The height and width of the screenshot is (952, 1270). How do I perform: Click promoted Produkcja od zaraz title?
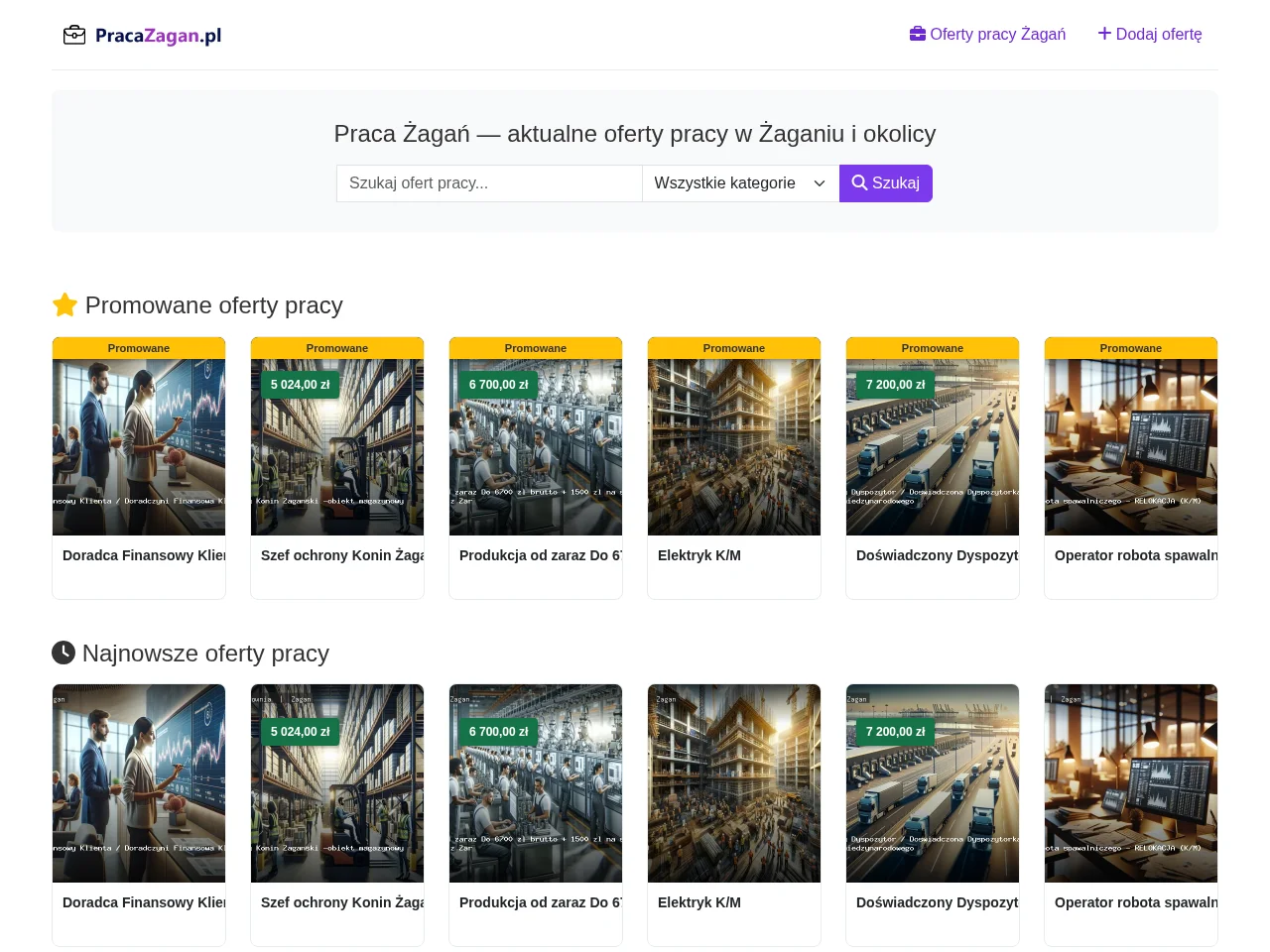coord(541,555)
